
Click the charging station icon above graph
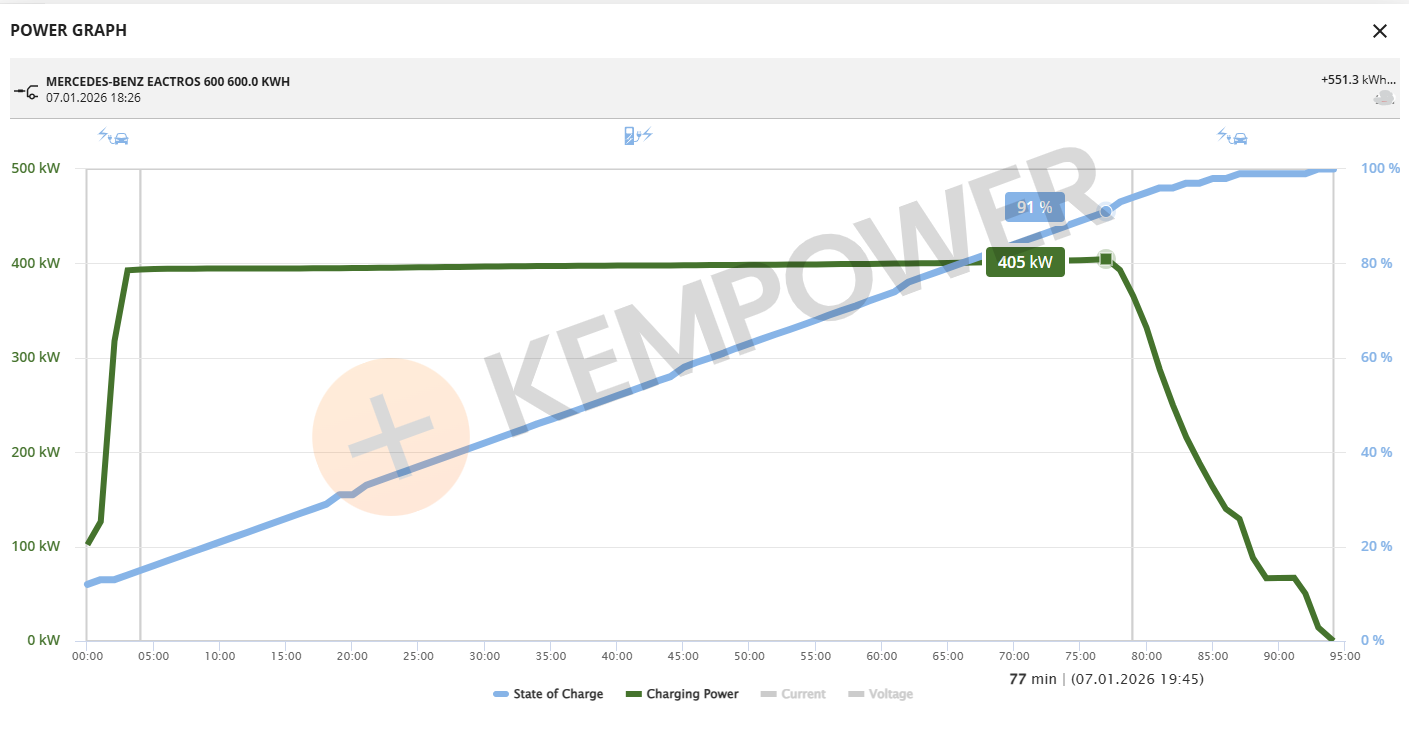point(637,136)
